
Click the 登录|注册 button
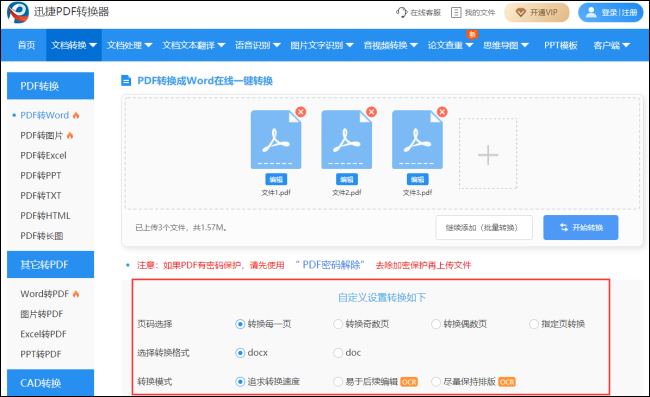coord(611,12)
